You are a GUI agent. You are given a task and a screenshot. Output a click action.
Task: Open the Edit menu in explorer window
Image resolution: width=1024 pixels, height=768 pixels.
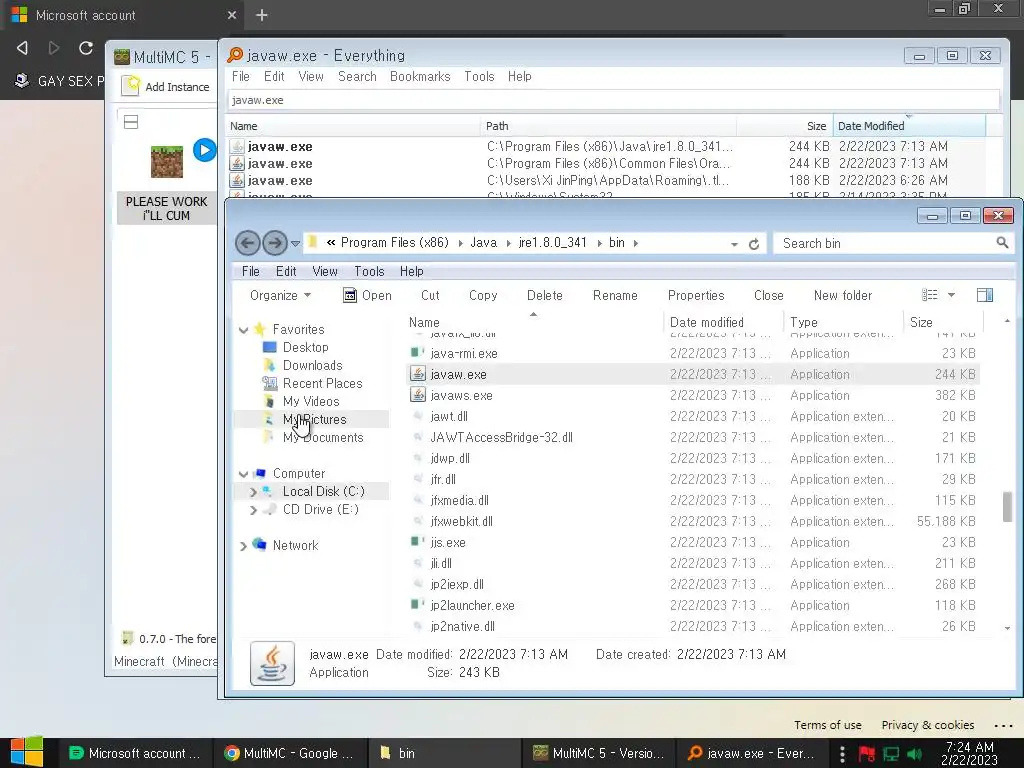(x=285, y=271)
